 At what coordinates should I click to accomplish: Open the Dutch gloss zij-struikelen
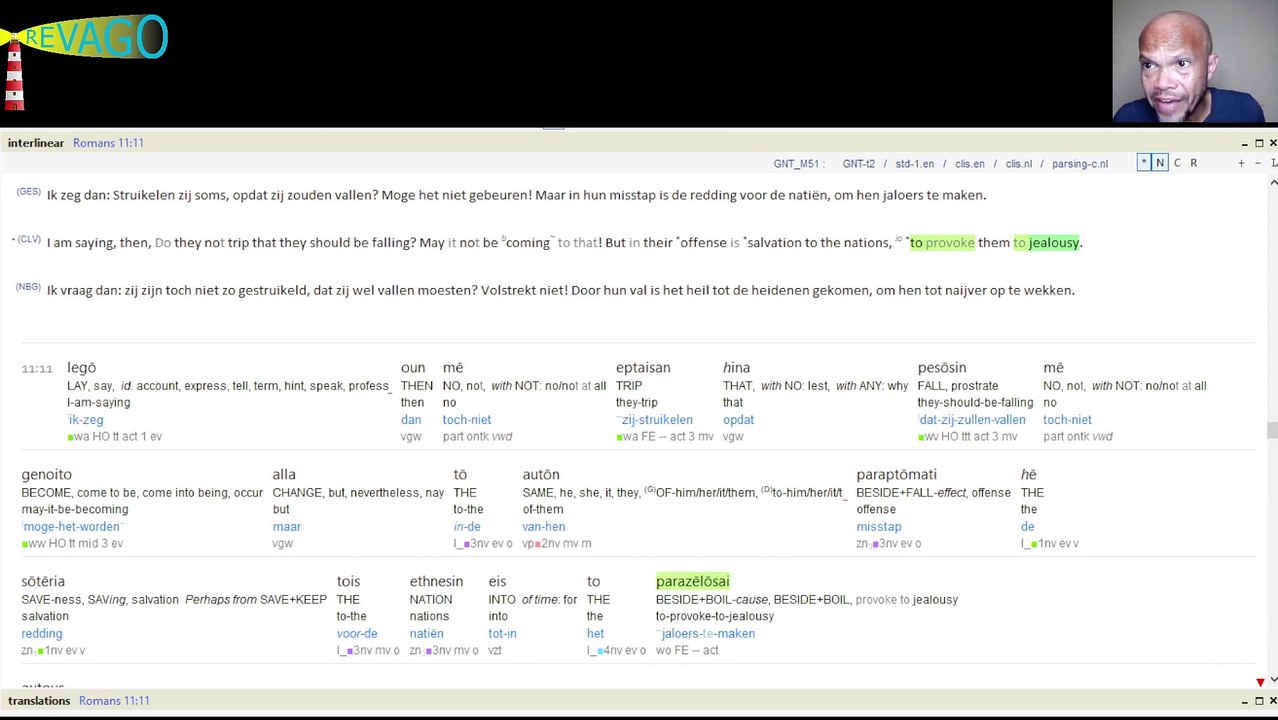(x=655, y=420)
